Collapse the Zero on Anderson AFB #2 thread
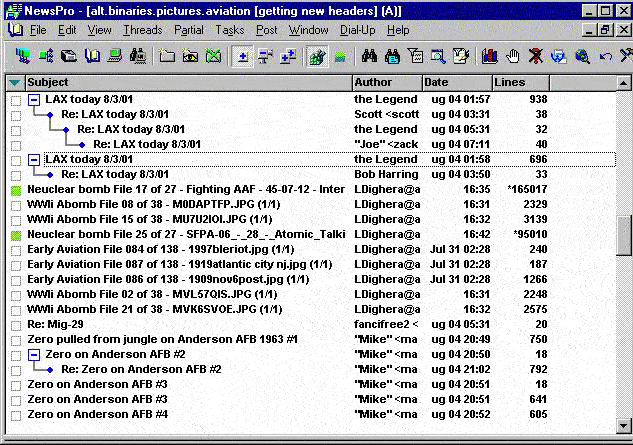 point(33,354)
